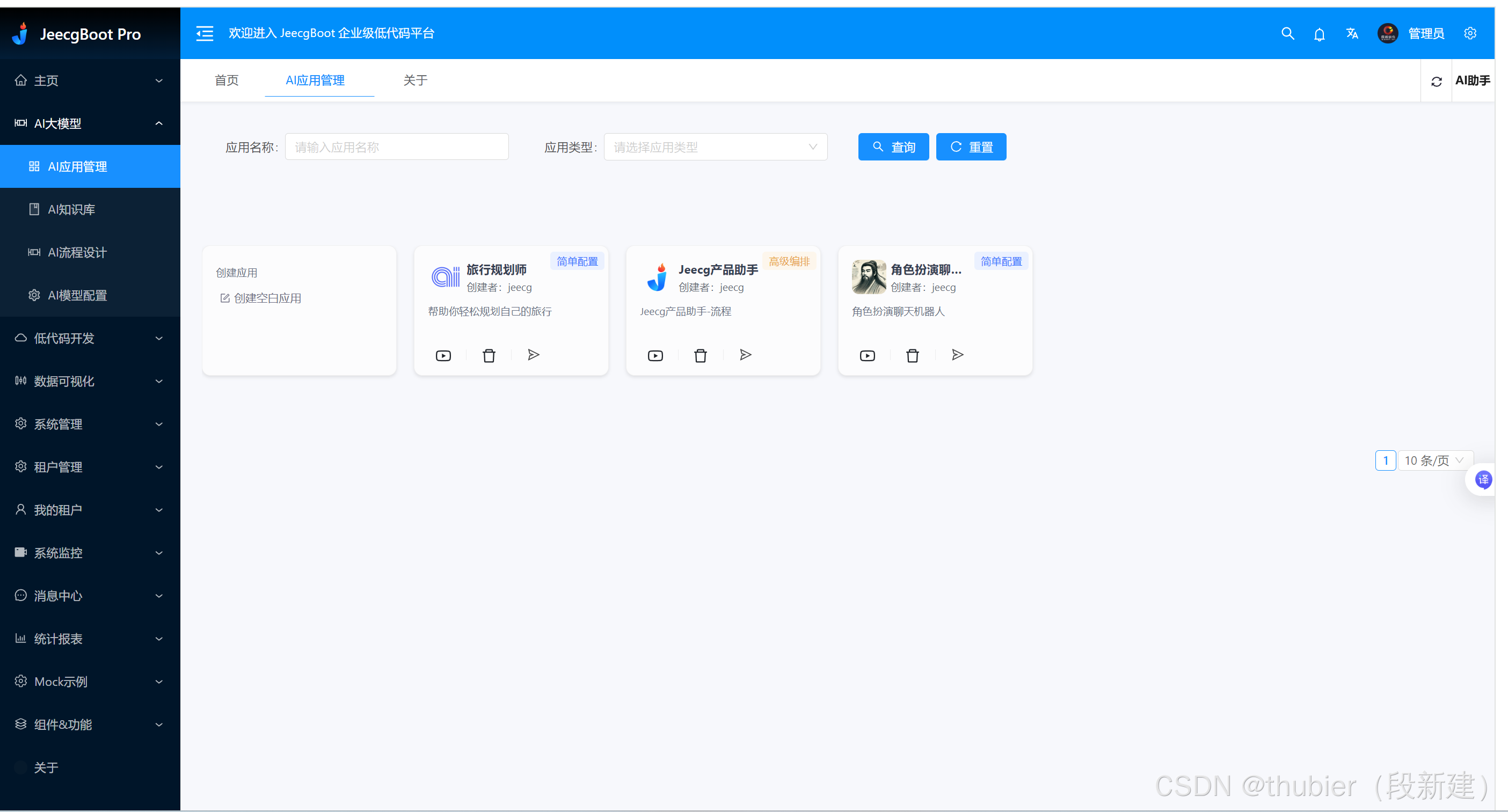The image size is (1508, 812).
Task: Click the search icon in header
Action: [1287, 34]
